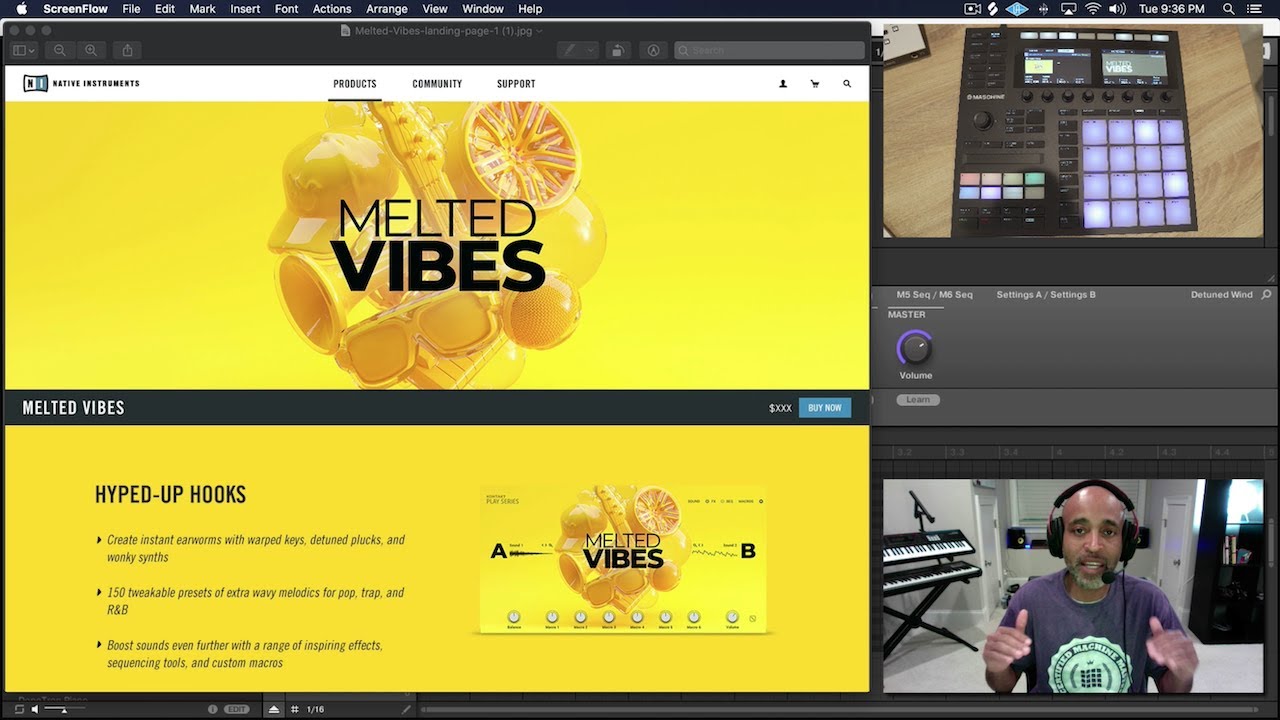The width and height of the screenshot is (1280, 720).
Task: Click the Maschine preset search magnifier icon
Action: (x=1267, y=295)
